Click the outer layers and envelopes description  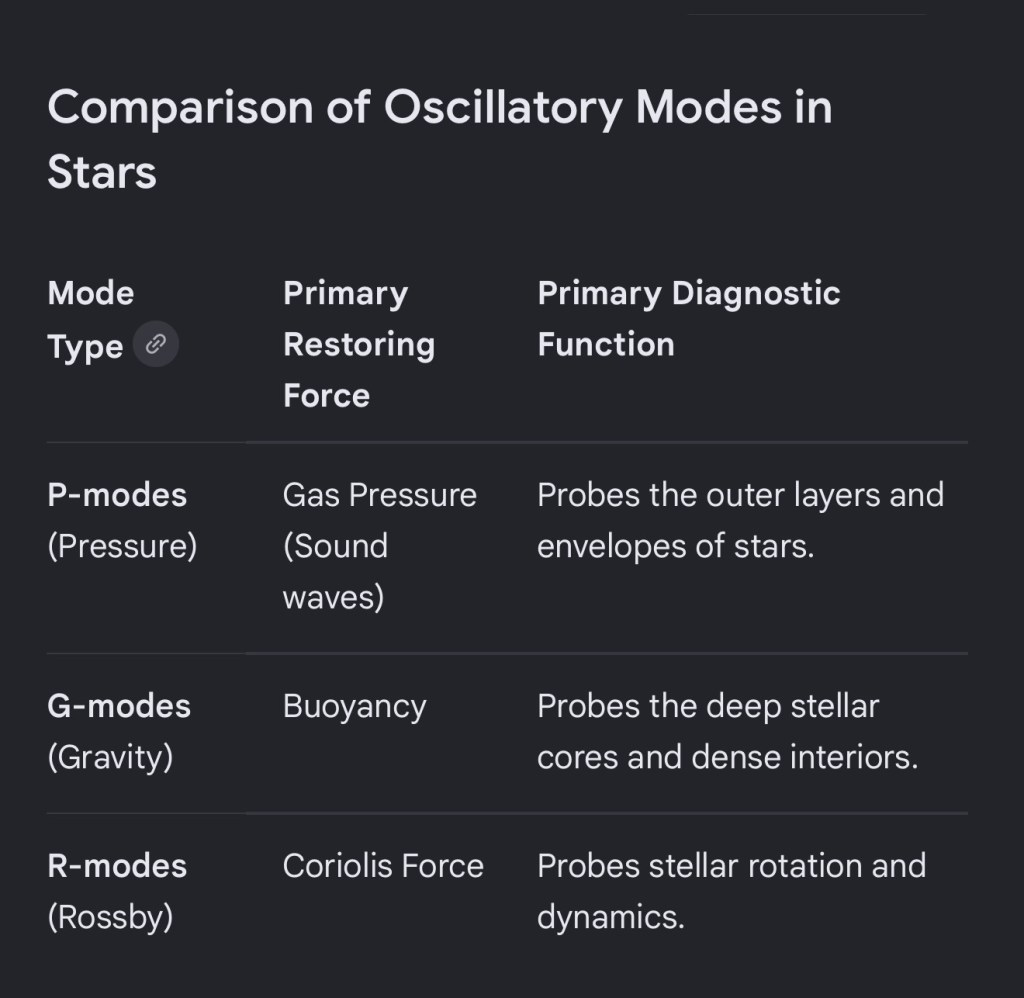[739, 520]
